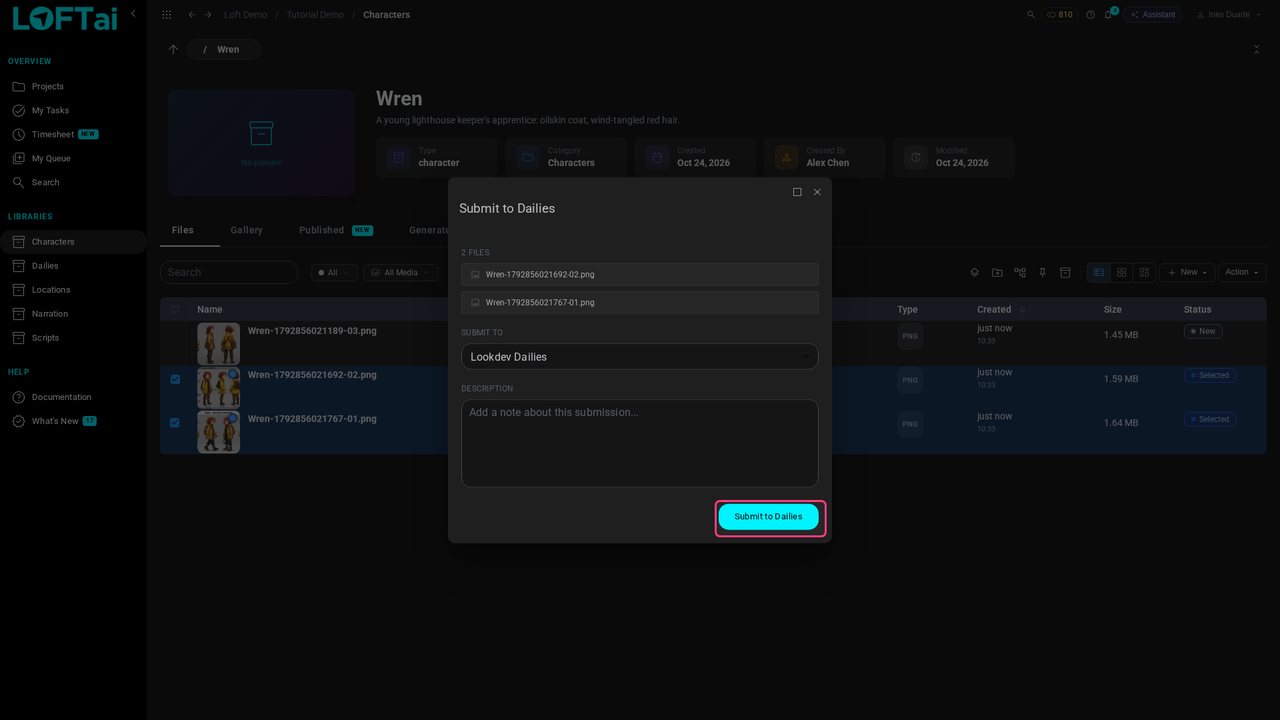Focus the description note text area
The height and width of the screenshot is (720, 1280).
tap(640, 443)
